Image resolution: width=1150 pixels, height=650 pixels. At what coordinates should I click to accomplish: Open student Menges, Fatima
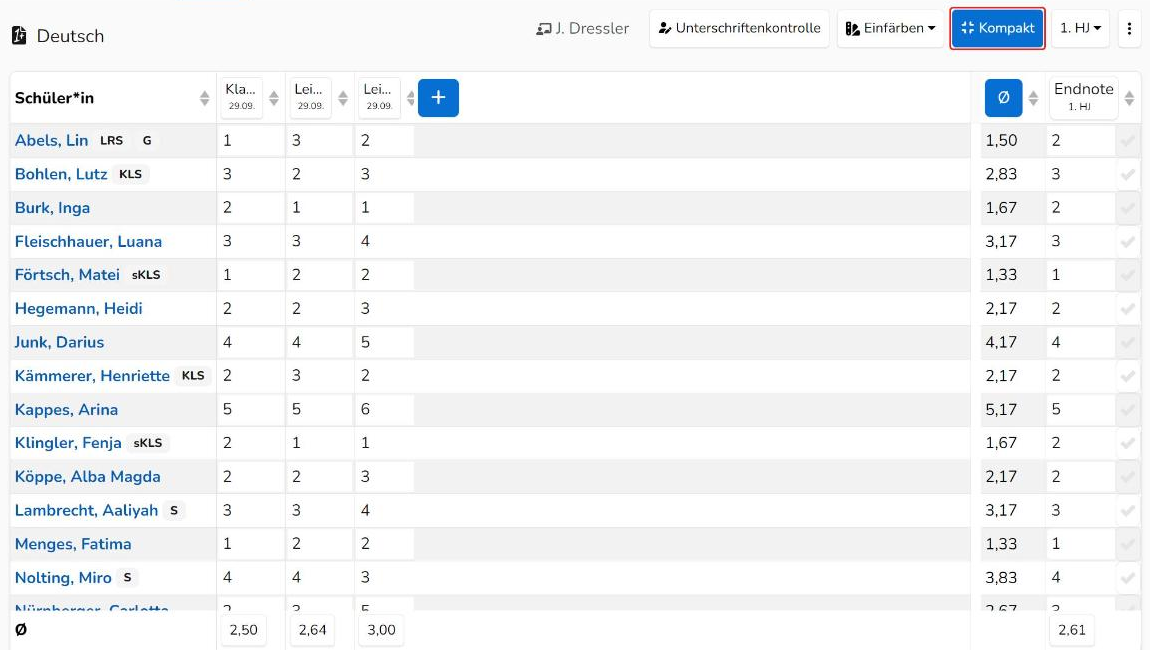point(73,544)
